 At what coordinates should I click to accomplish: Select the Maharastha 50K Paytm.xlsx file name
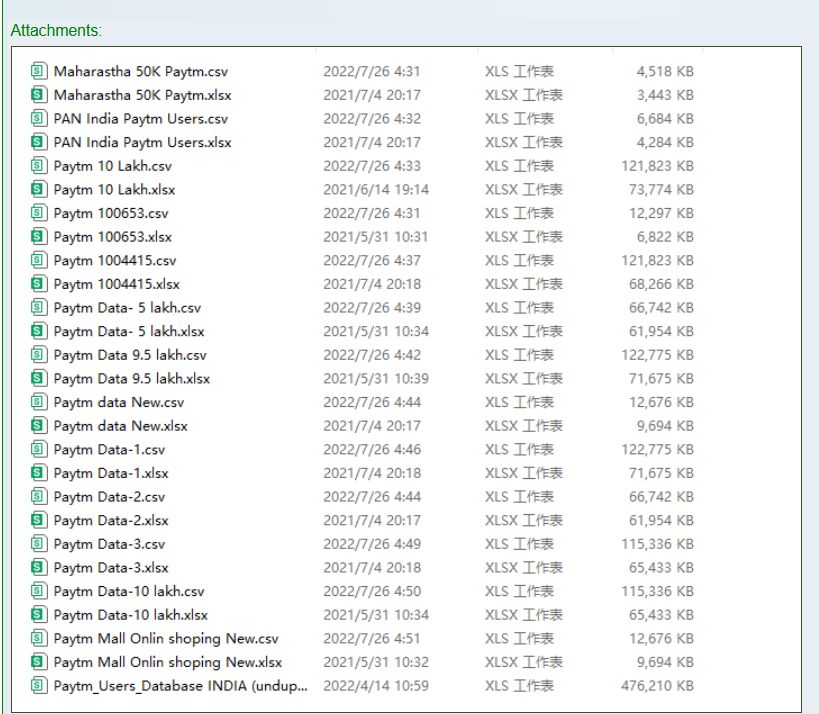142,95
